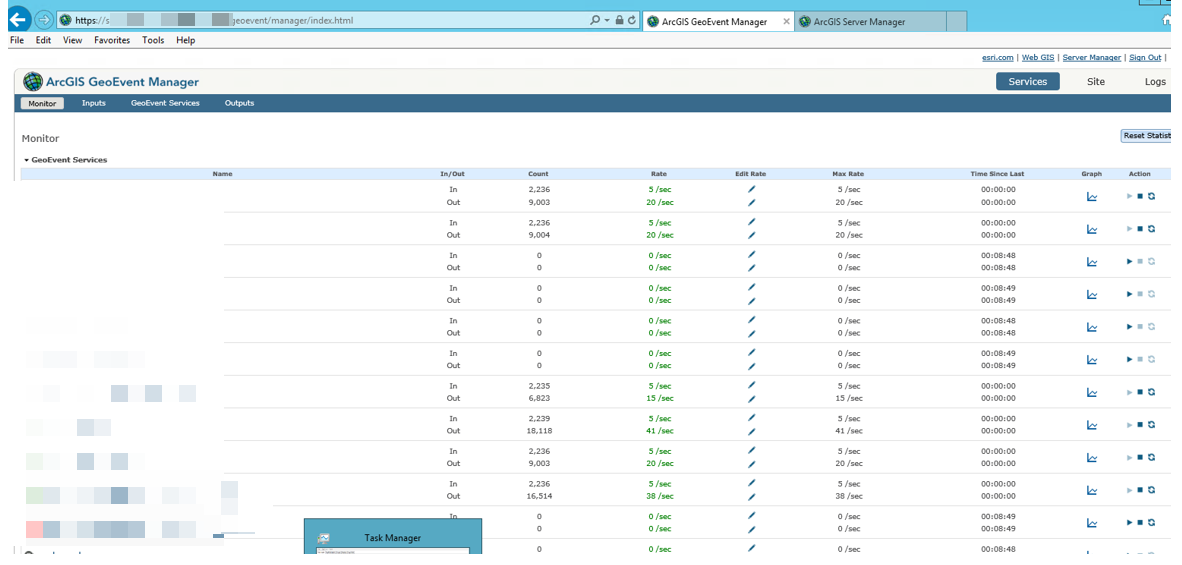Click the browser forward arrow
Screen dimensions: 1182x565
coord(44,20)
